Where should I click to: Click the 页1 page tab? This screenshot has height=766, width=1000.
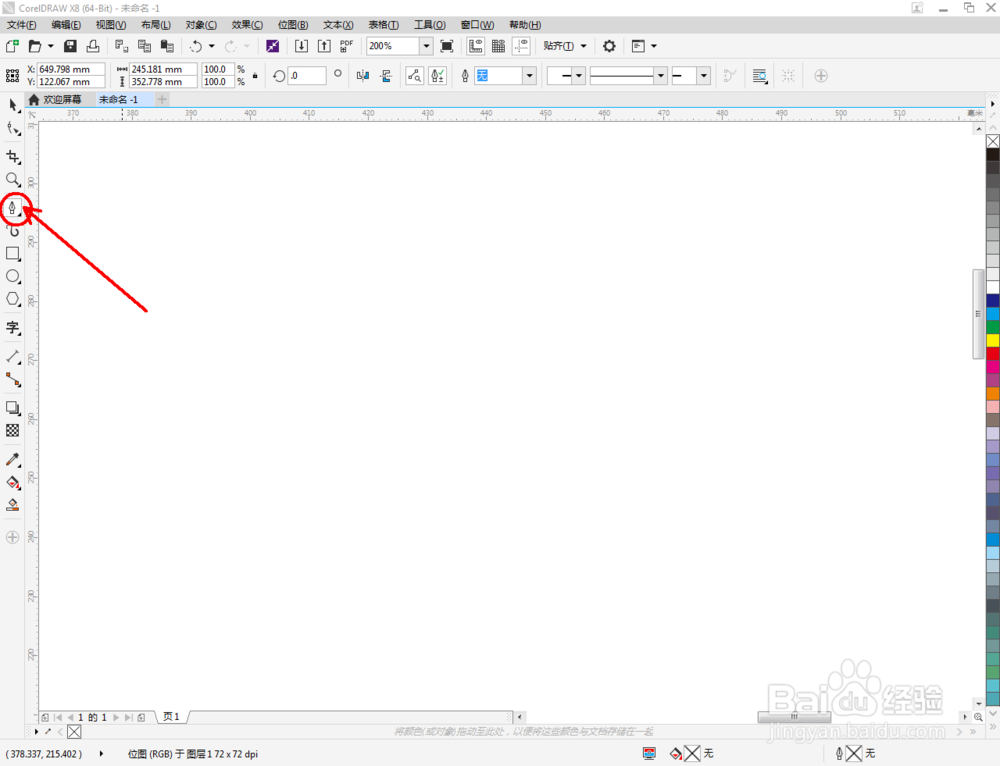[x=171, y=717]
